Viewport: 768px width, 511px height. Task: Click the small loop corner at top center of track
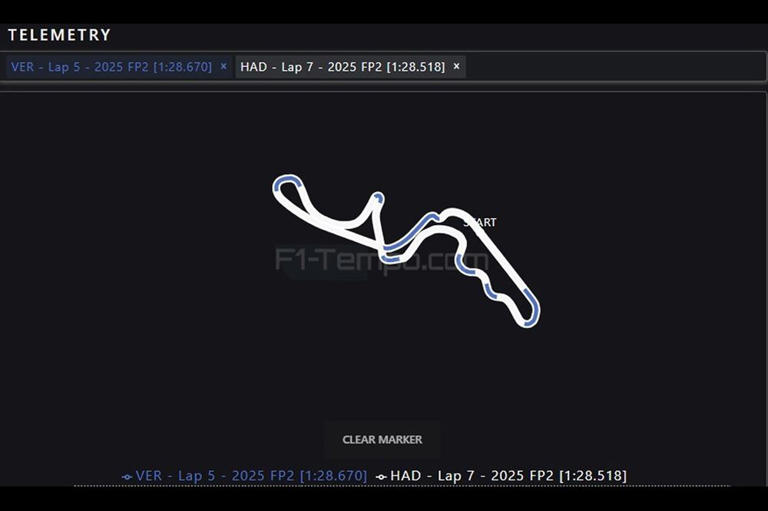click(x=377, y=198)
